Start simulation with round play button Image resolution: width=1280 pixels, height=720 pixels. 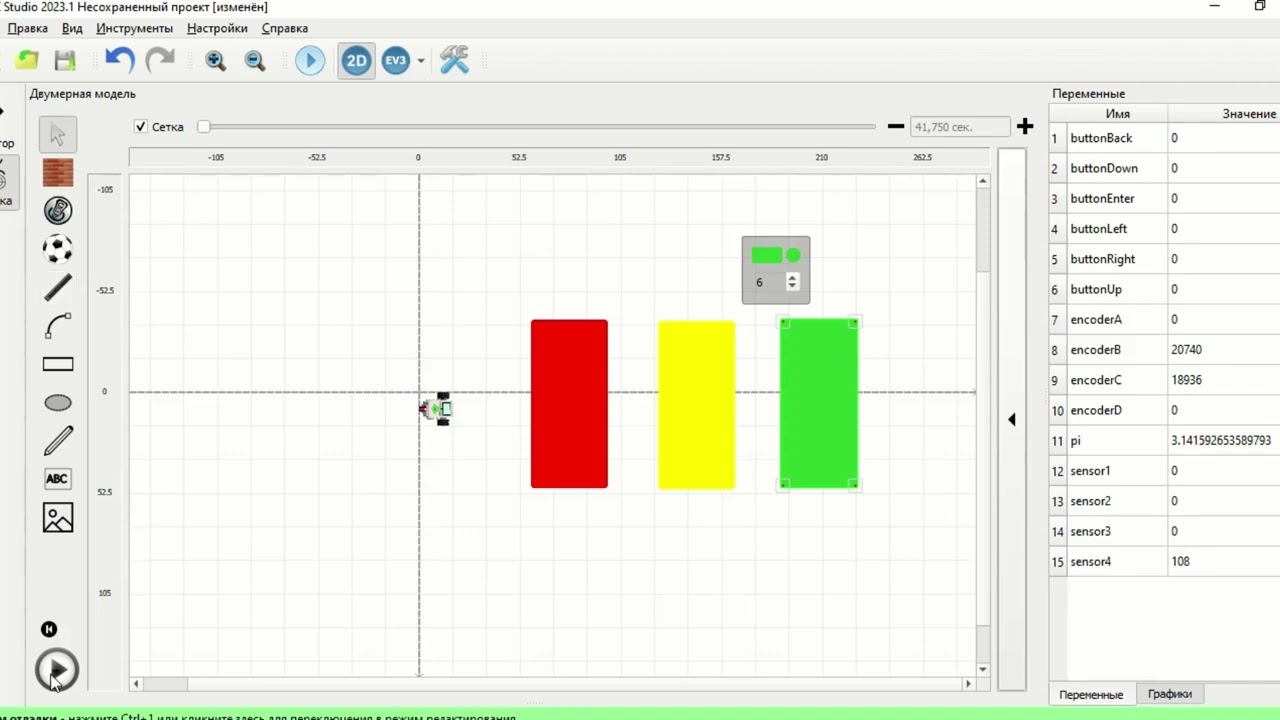coord(57,670)
